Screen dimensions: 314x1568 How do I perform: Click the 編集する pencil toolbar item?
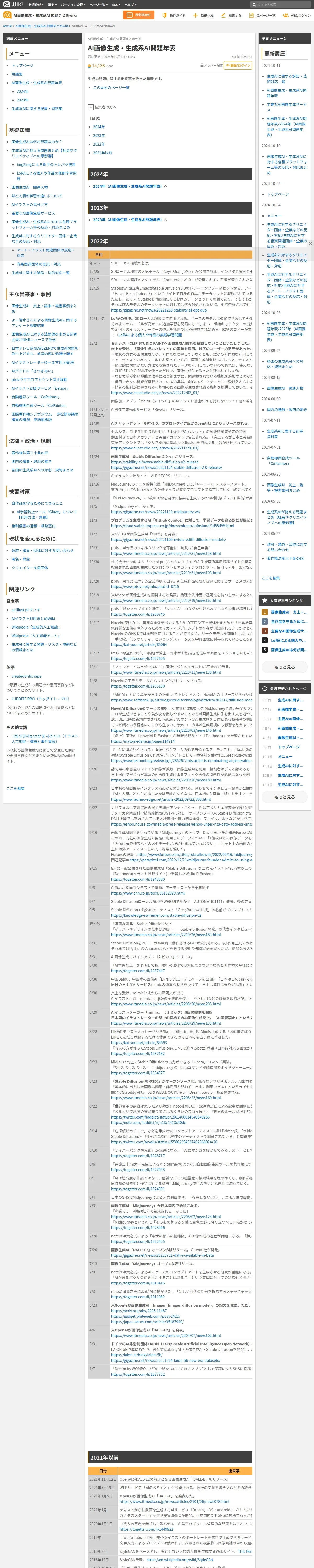click(x=232, y=15)
